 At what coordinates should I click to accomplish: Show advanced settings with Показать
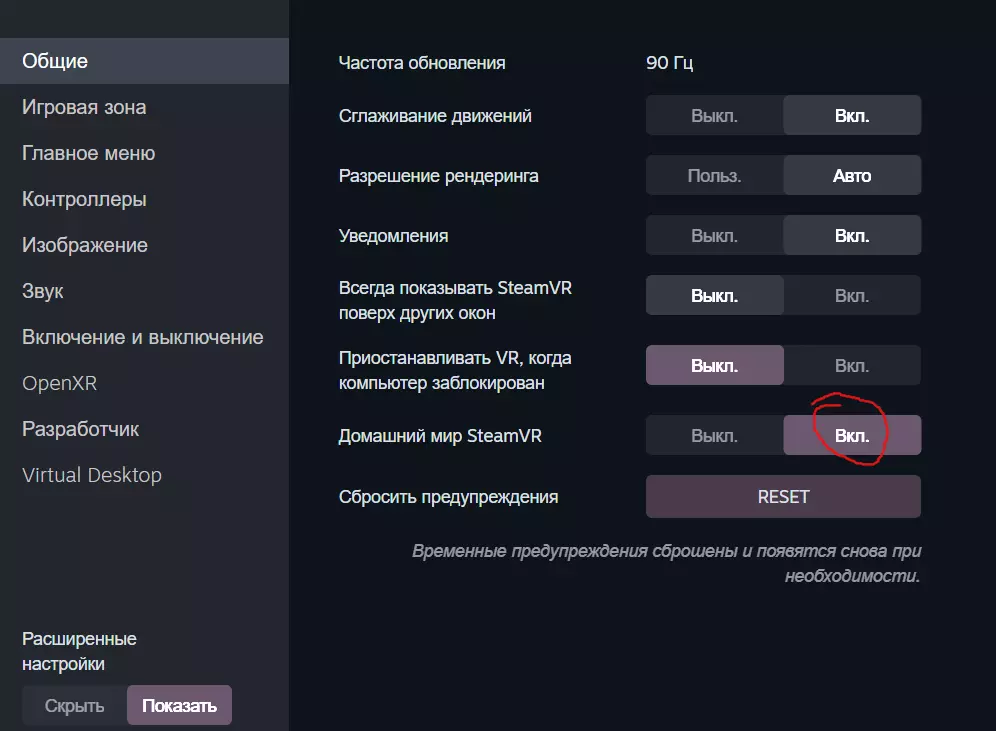coord(179,705)
